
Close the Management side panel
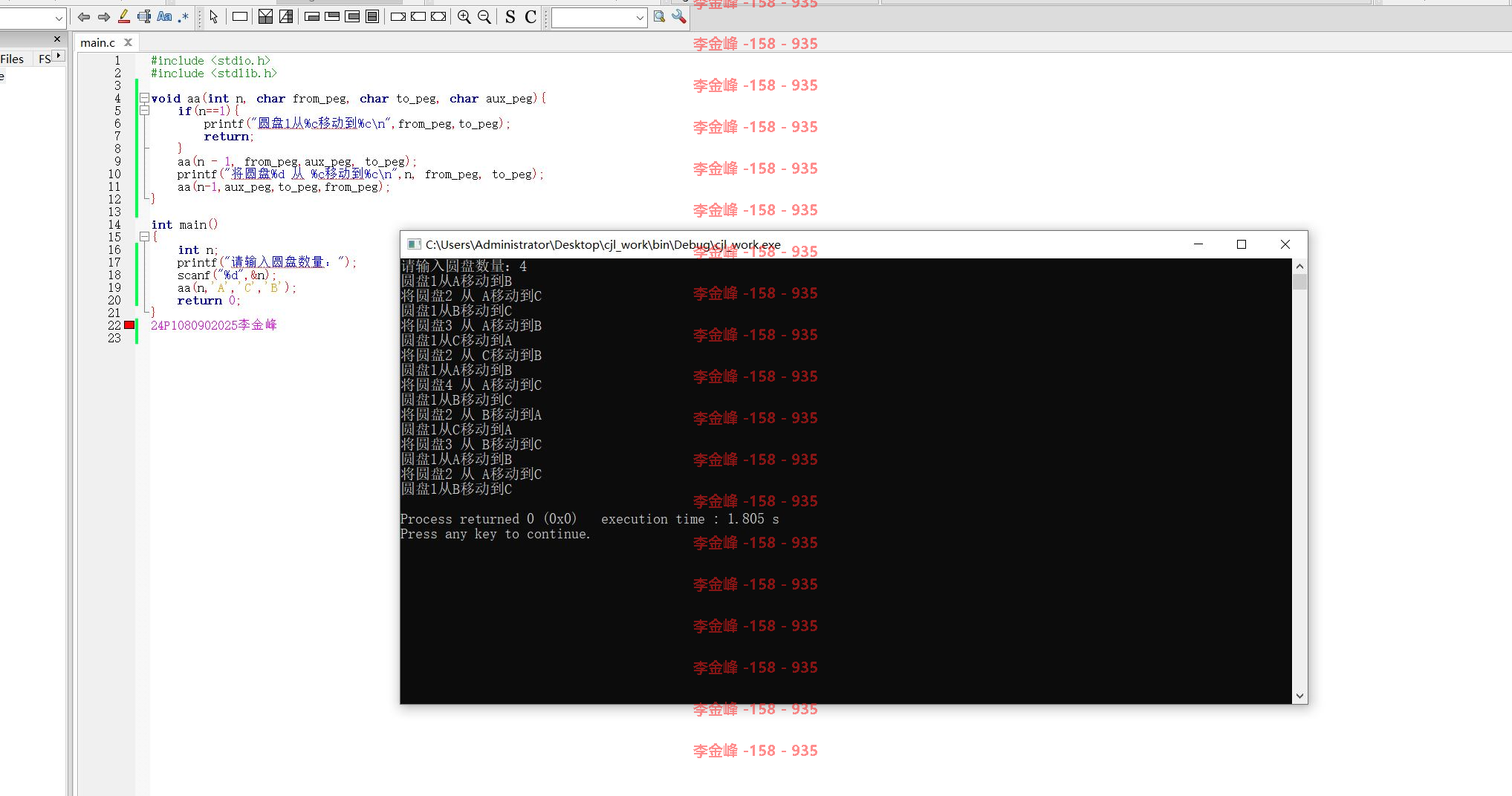click(57, 39)
